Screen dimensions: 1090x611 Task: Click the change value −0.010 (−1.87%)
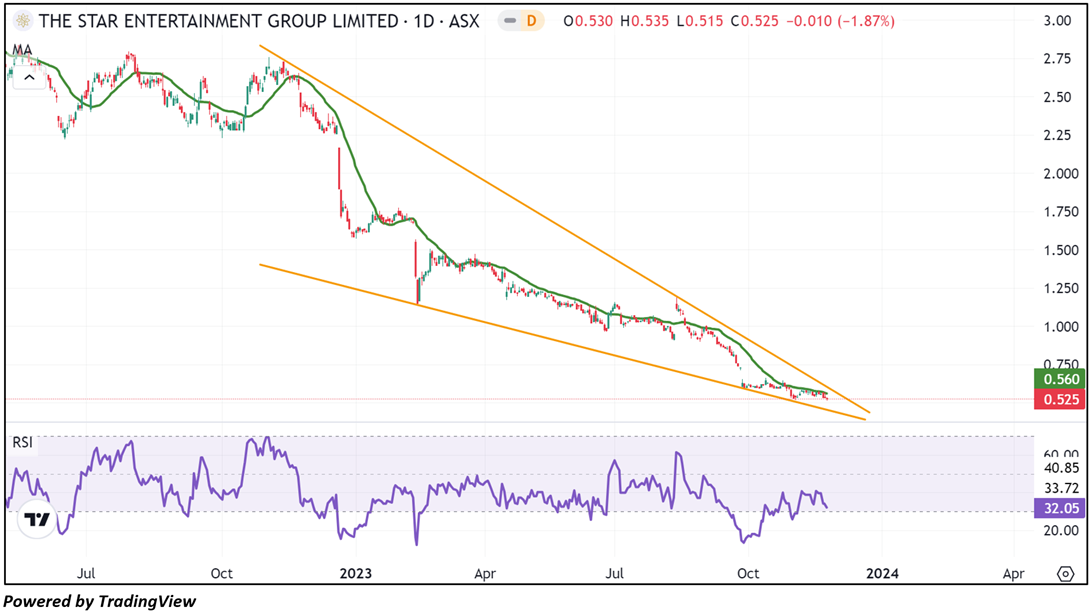coord(840,22)
